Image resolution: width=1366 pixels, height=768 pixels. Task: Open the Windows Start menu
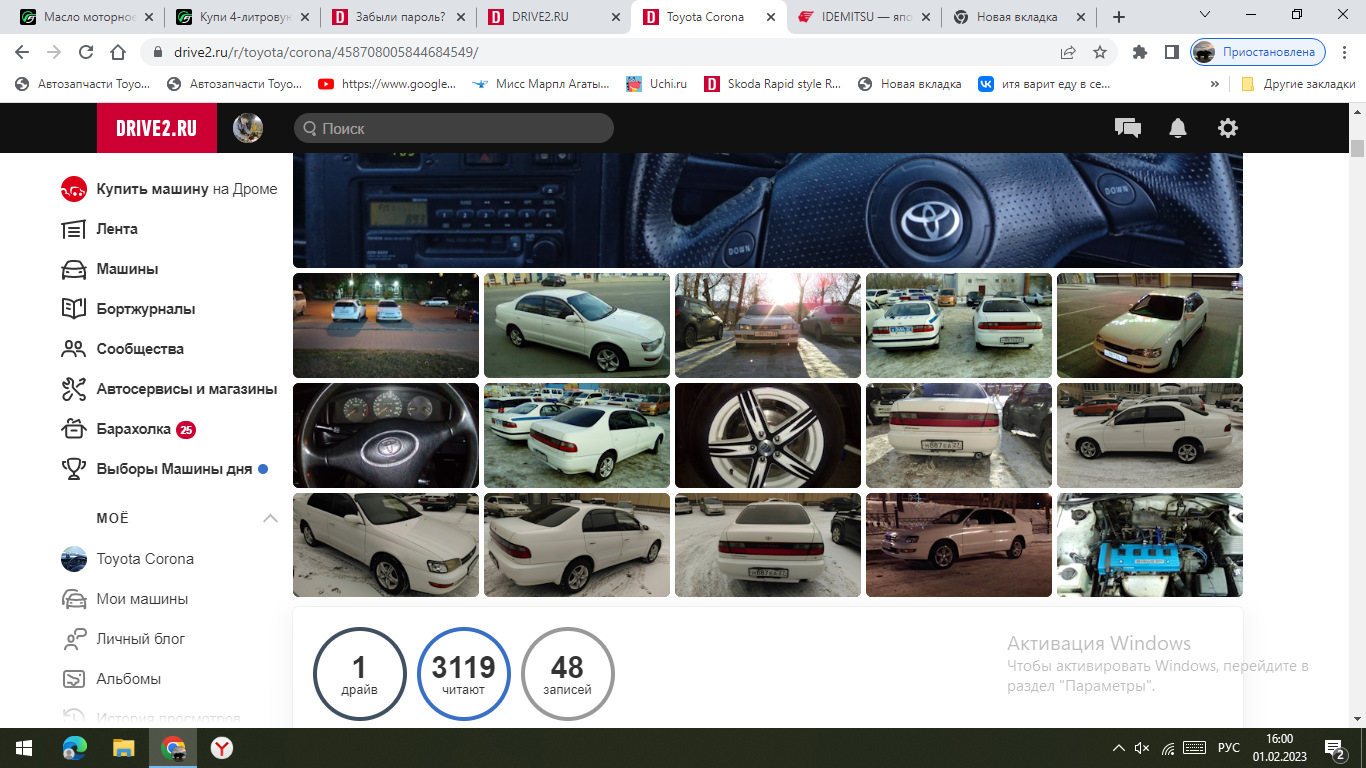[23, 747]
